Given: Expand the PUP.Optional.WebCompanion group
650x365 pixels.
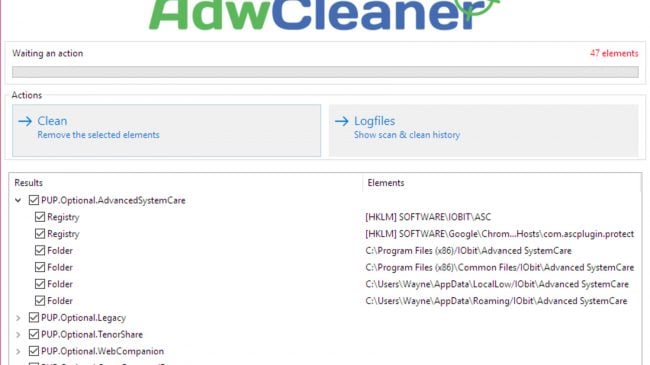Looking at the screenshot, I should click(18, 351).
